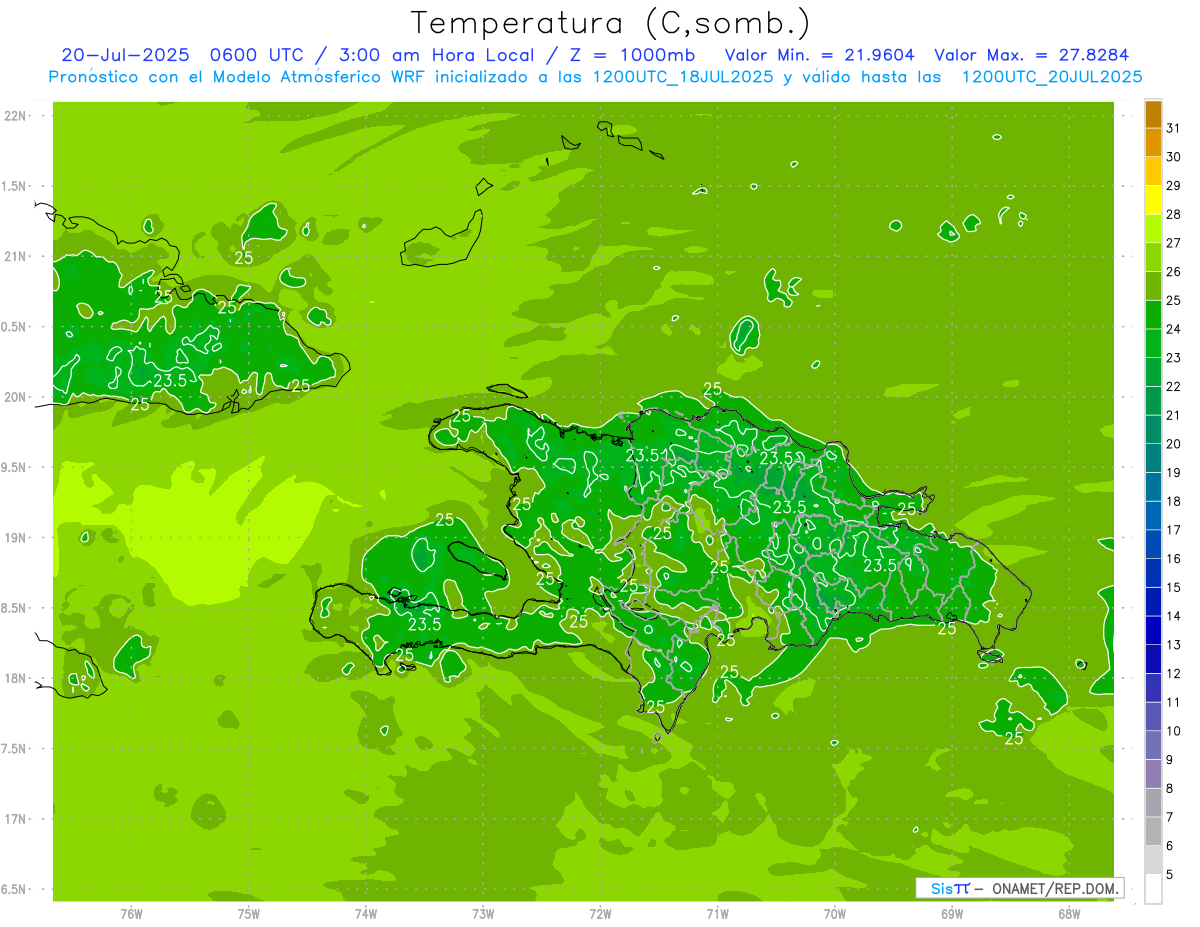Viewport: 1200px width, 927px height.
Task: Click the "19N" latitude label
Action: pos(14,538)
